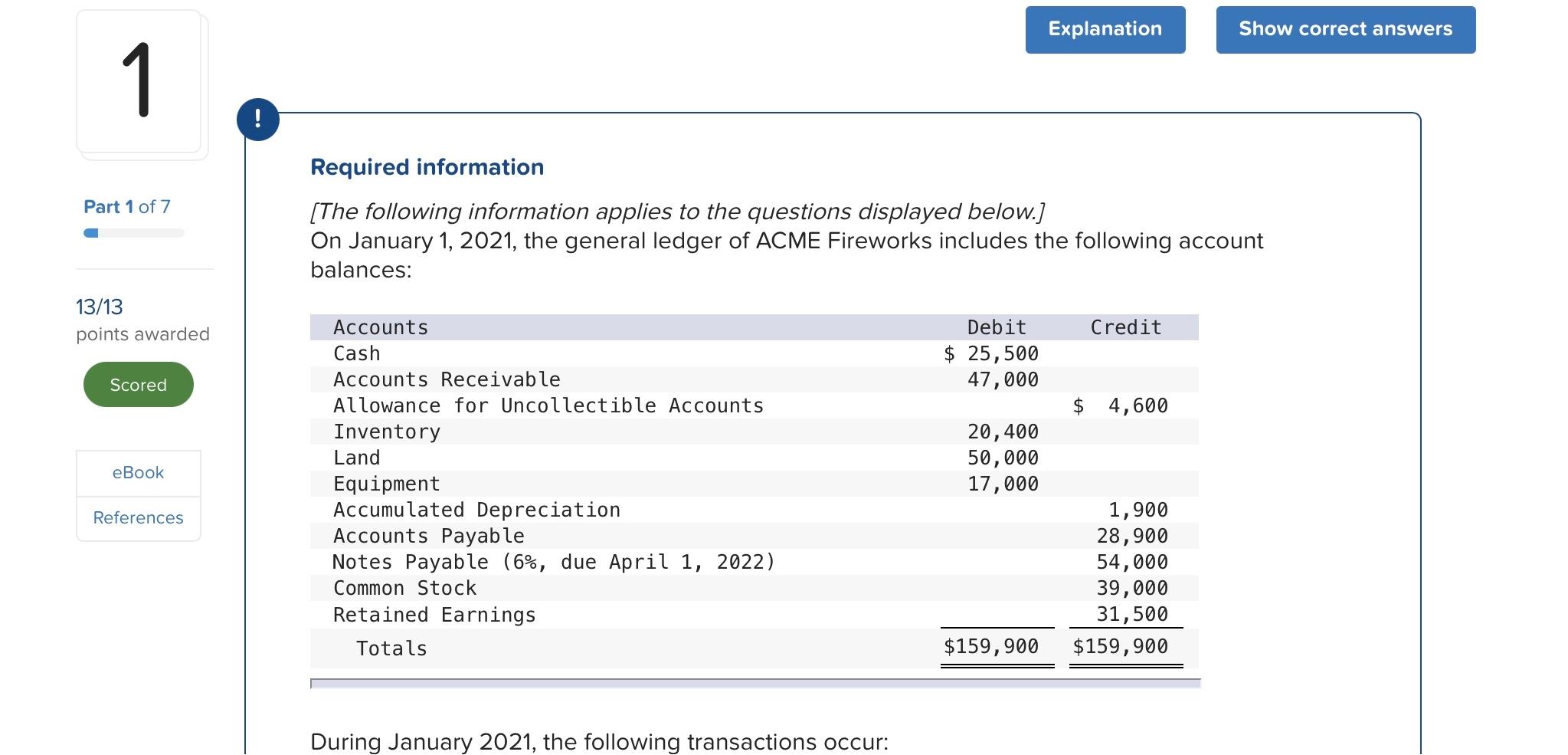The width and height of the screenshot is (1568, 755).
Task: Select the Debit column header
Action: [x=995, y=327]
